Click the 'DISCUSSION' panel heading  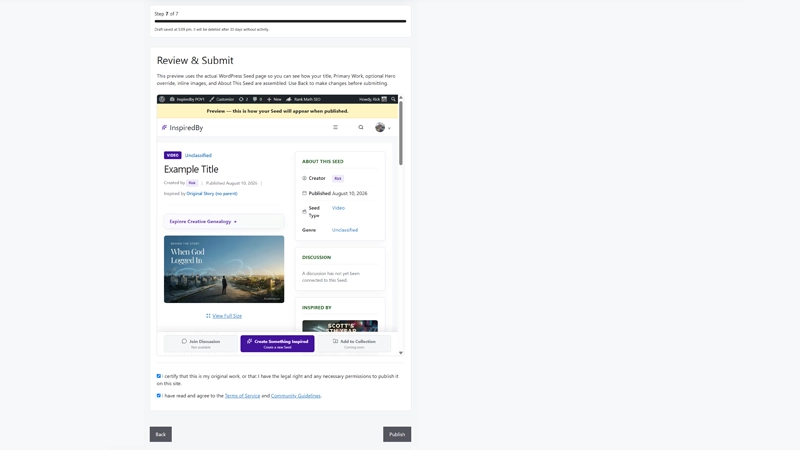[x=316, y=257]
